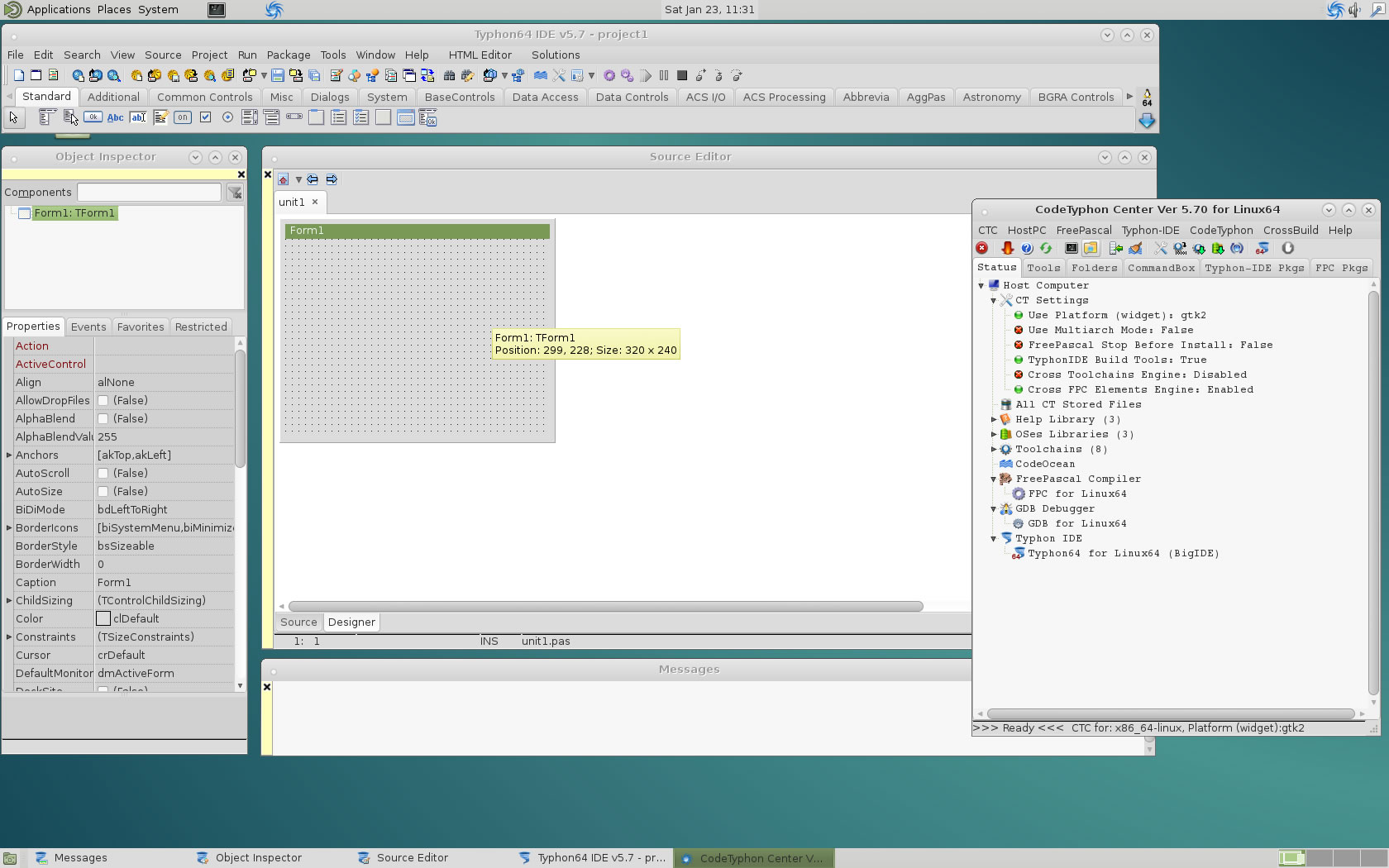Toggle the AllowDropFiles checkbox
The width and height of the screenshot is (1389, 868).
point(103,400)
